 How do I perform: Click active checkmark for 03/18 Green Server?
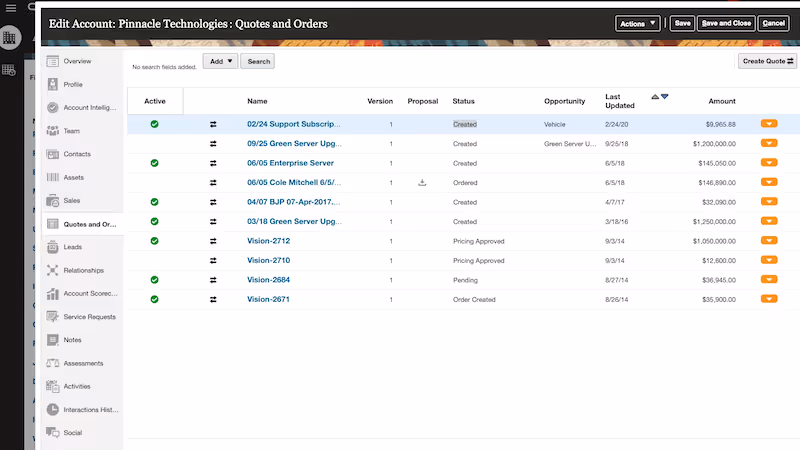155,221
